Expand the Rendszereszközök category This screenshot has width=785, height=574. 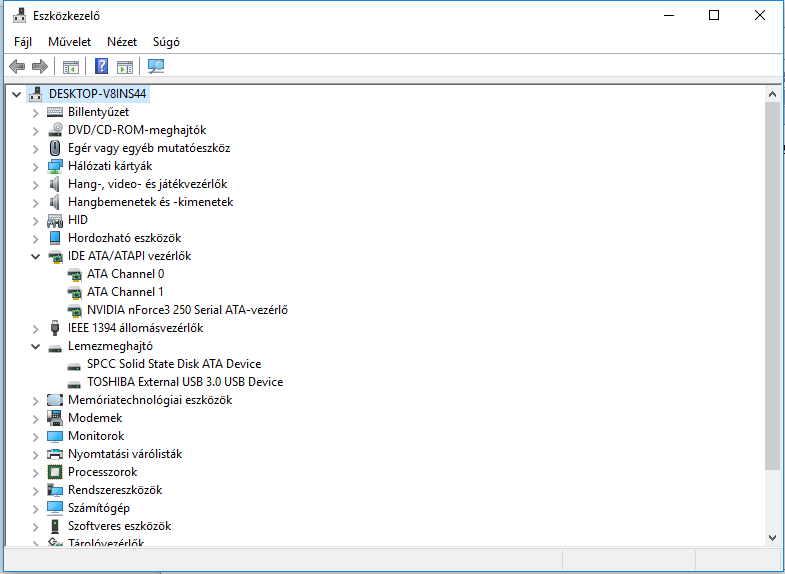click(36, 491)
